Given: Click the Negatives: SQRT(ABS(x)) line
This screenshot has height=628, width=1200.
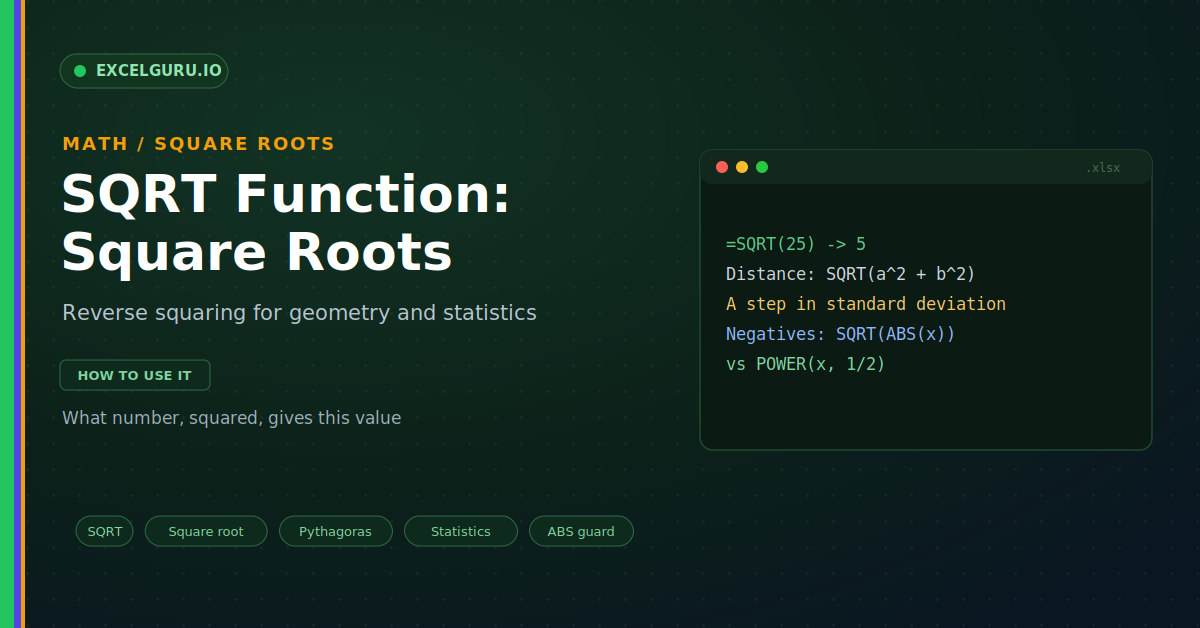Looking at the screenshot, I should (x=841, y=334).
